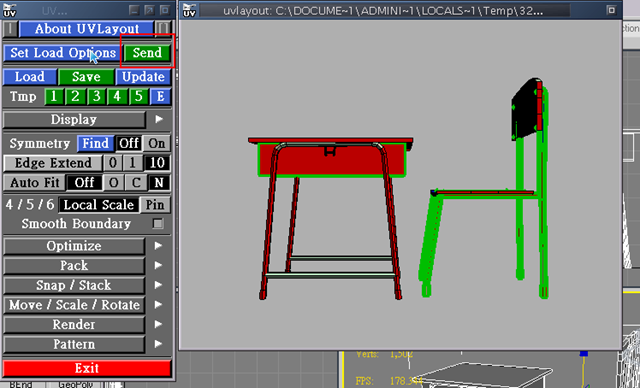The image size is (640, 388).
Task: Click the Auto Fit button
Action: pos(35,182)
